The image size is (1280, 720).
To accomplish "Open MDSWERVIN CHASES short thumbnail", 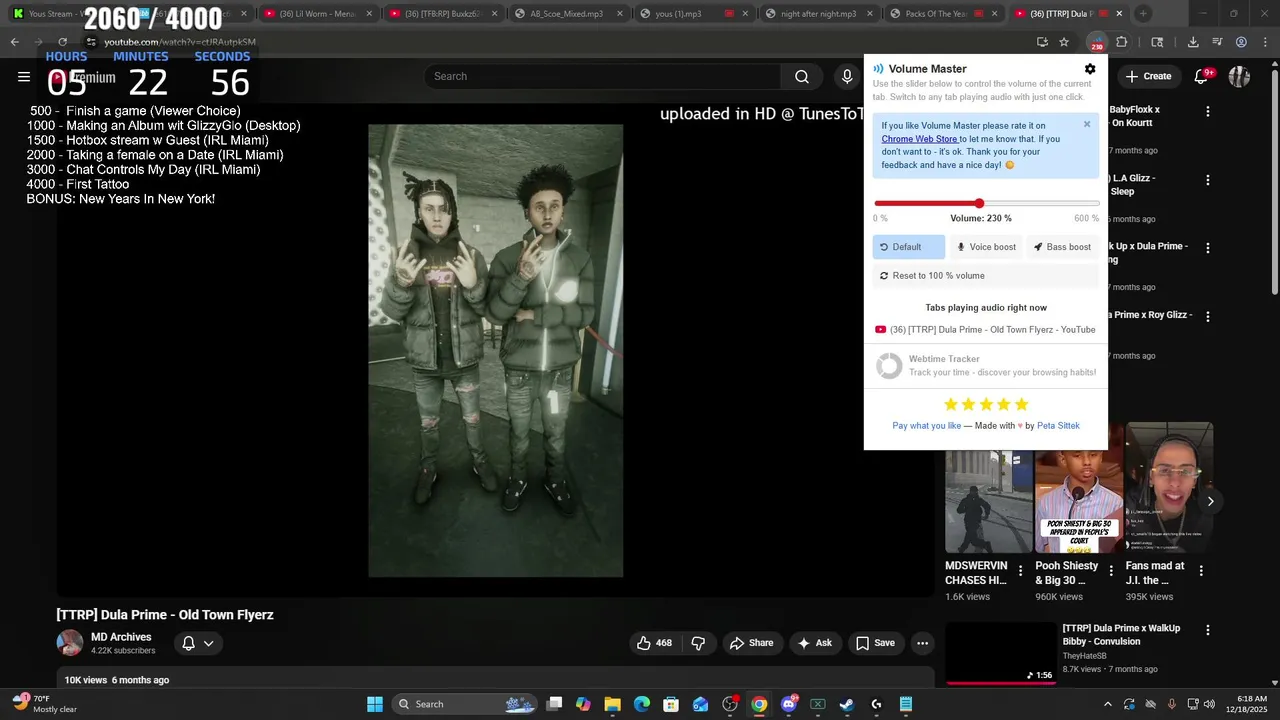I will point(988,501).
